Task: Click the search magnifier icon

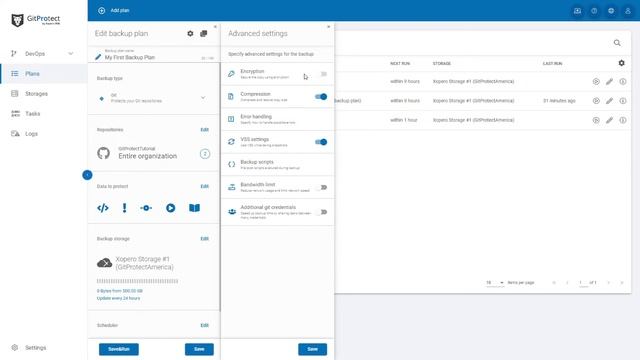Action: tap(617, 43)
